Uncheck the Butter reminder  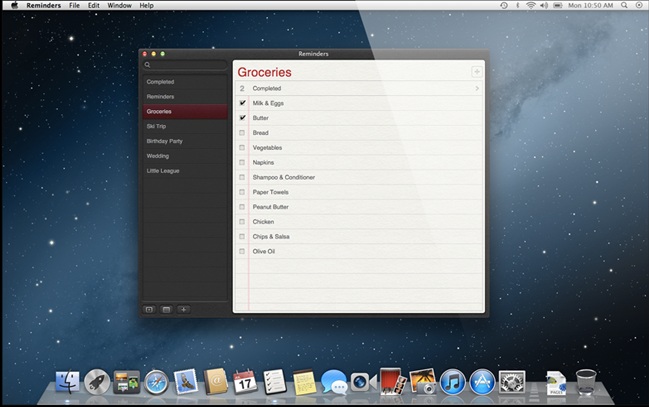point(242,118)
